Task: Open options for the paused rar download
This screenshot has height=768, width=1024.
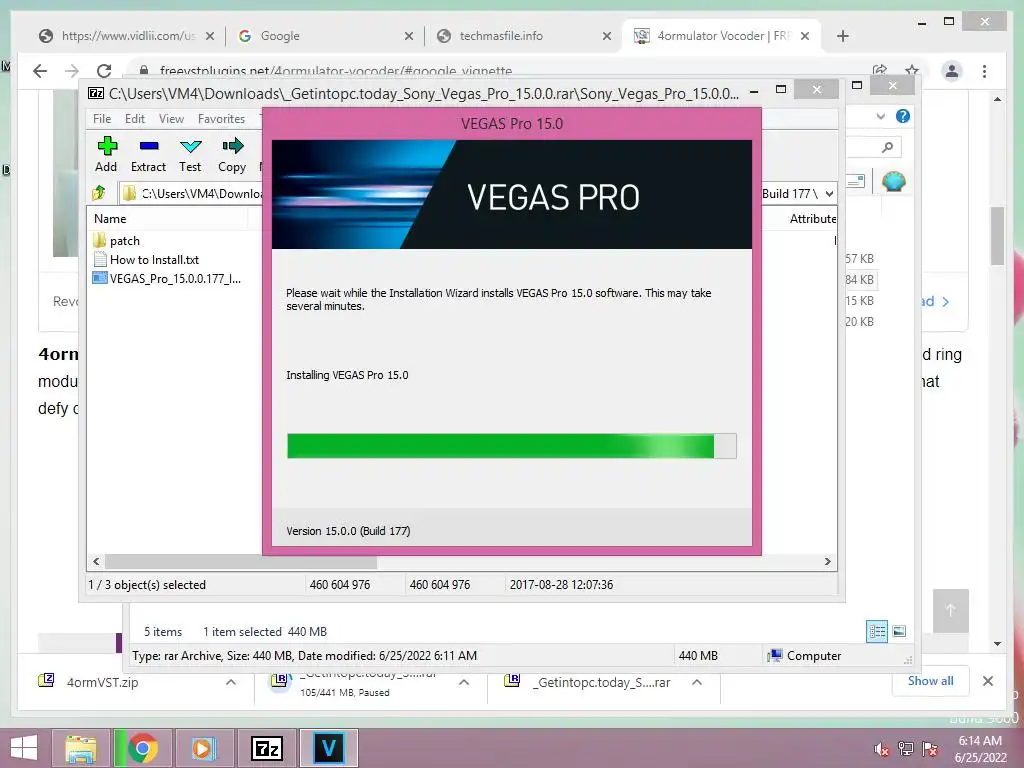Action: click(464, 682)
